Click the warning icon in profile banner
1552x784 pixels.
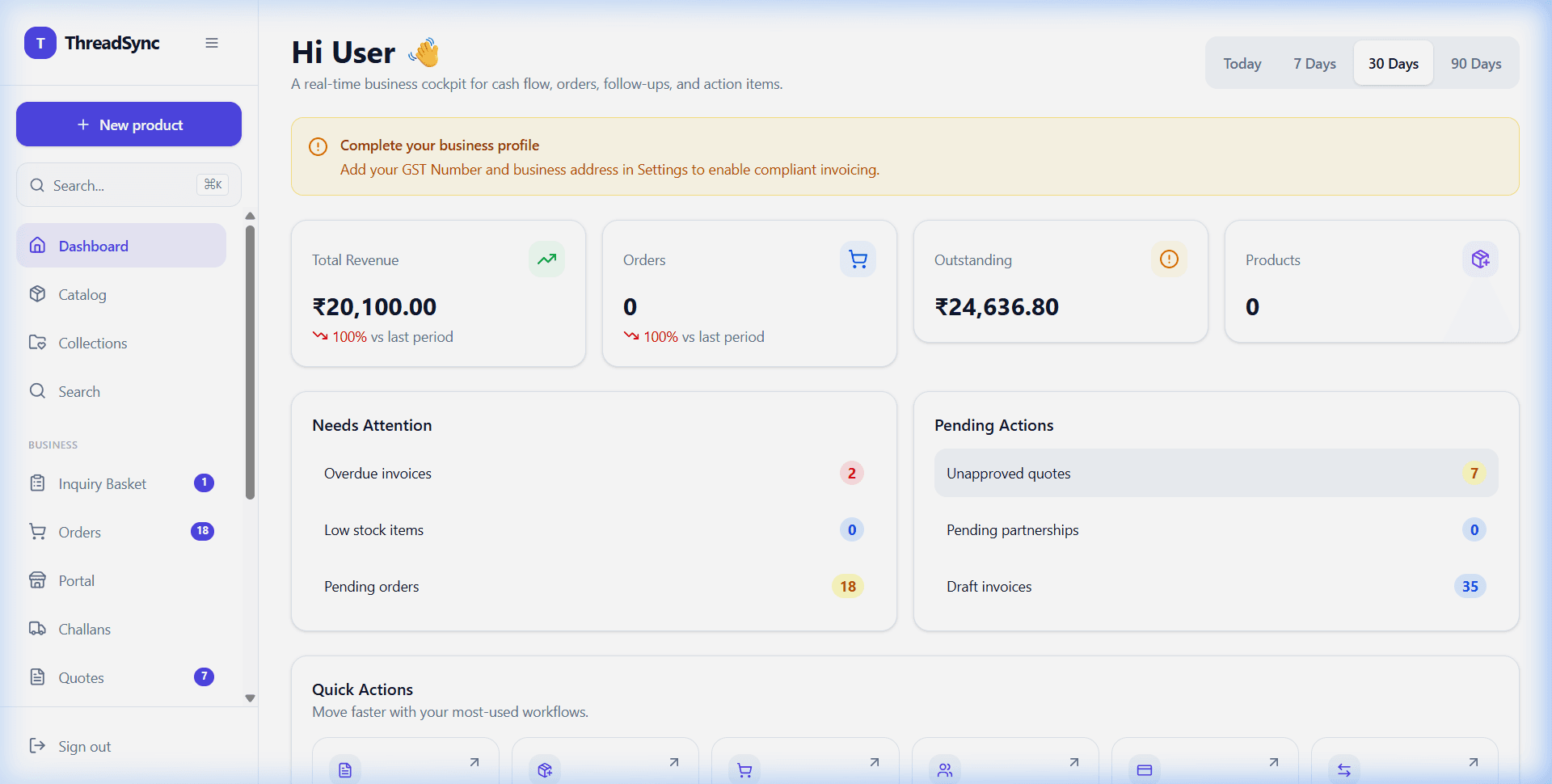pos(318,146)
